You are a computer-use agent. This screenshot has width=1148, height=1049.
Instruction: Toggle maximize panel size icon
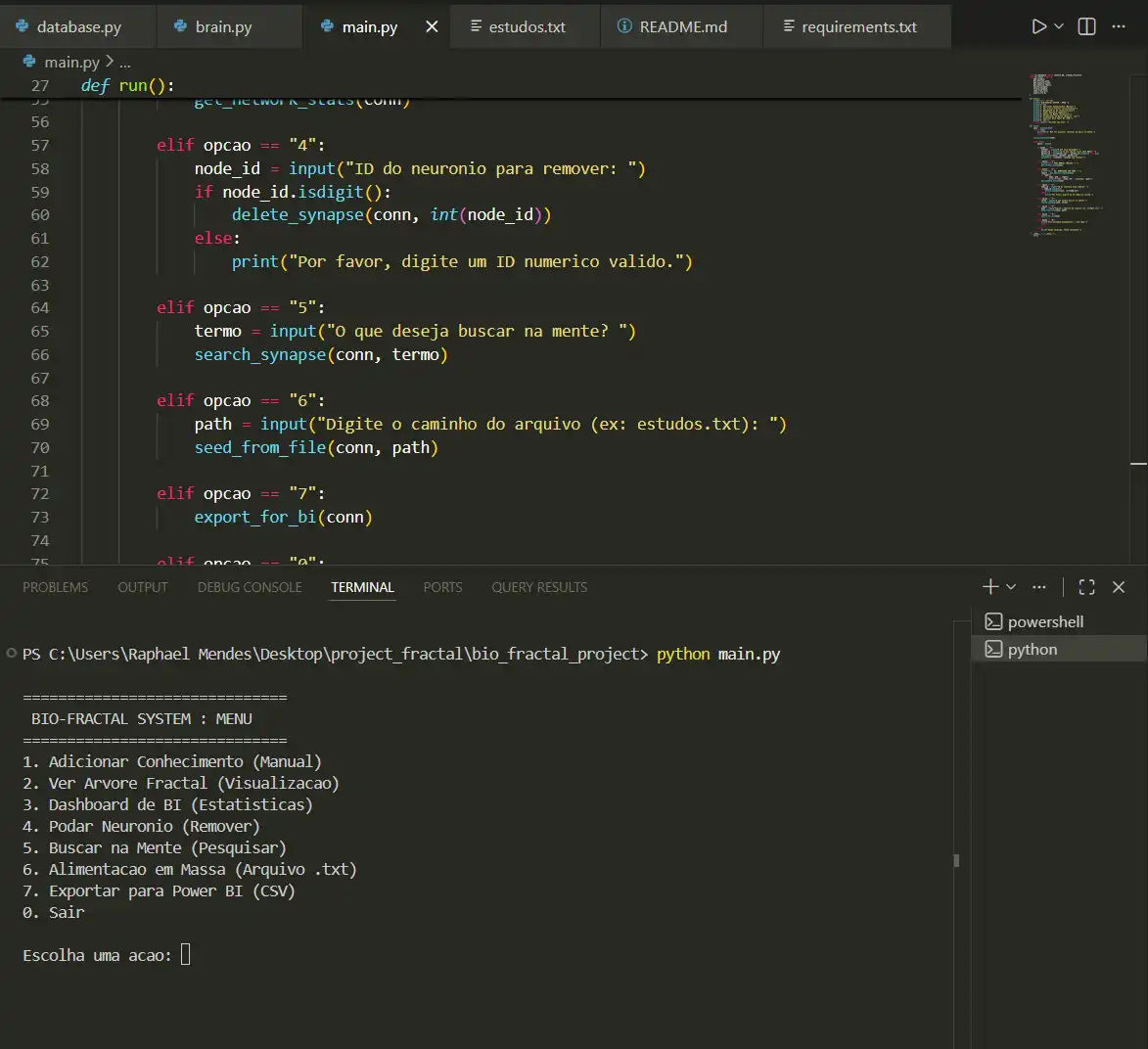pyautogui.click(x=1086, y=587)
